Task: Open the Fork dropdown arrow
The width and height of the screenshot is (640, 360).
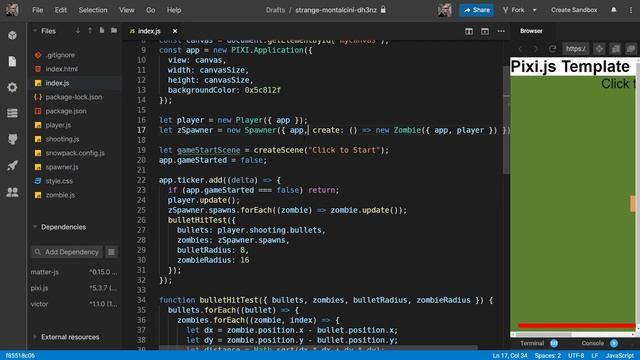Action: pyautogui.click(x=534, y=10)
